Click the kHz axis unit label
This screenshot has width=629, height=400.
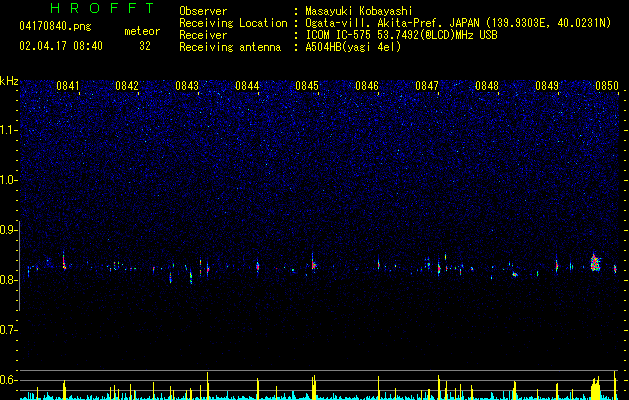tap(9, 81)
